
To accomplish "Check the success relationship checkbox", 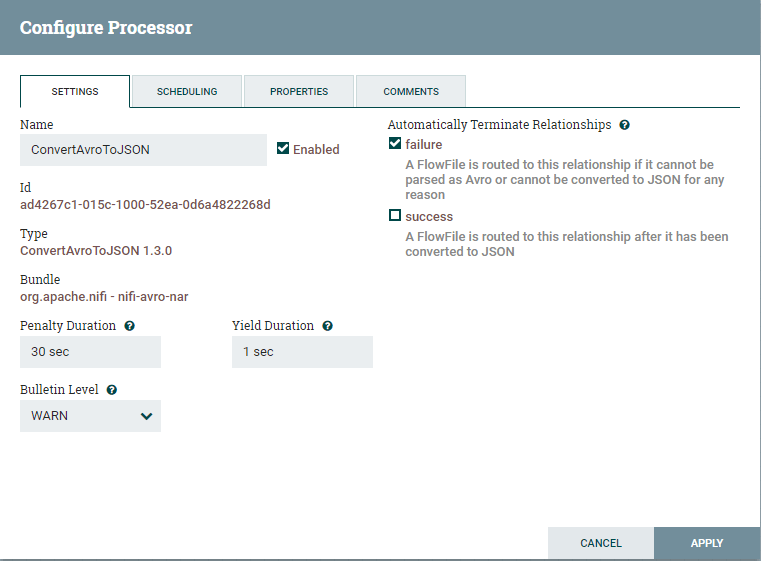I will tap(395, 215).
